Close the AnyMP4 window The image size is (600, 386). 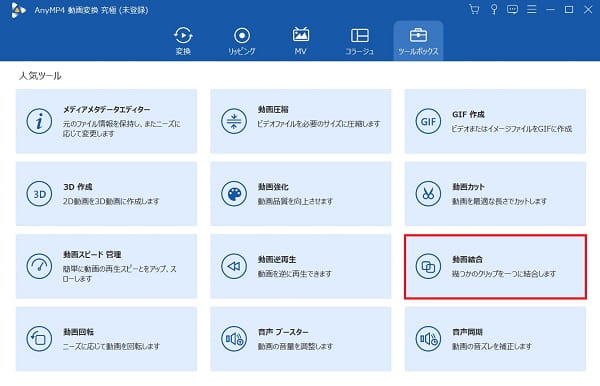tap(588, 9)
